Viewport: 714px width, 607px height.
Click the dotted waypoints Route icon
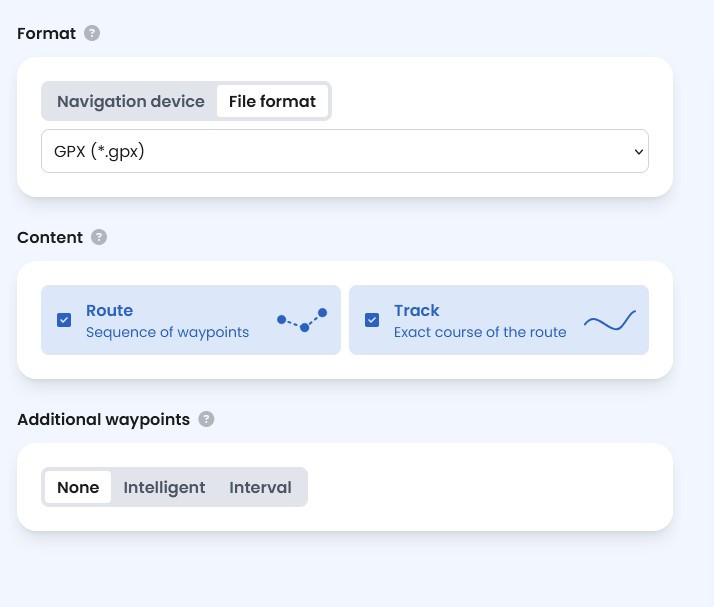pyautogui.click(x=302, y=320)
